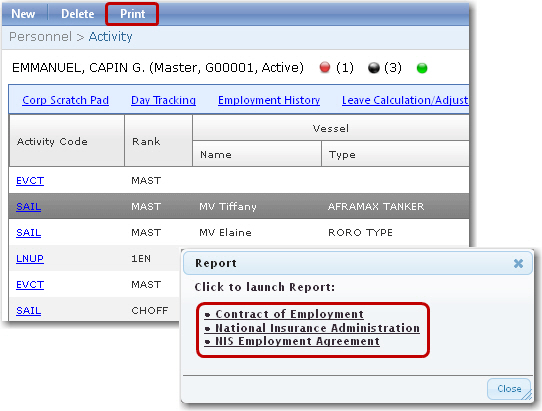Click the Close button in Report dialog
Viewport: 542px width, 411px height.
click(x=509, y=389)
